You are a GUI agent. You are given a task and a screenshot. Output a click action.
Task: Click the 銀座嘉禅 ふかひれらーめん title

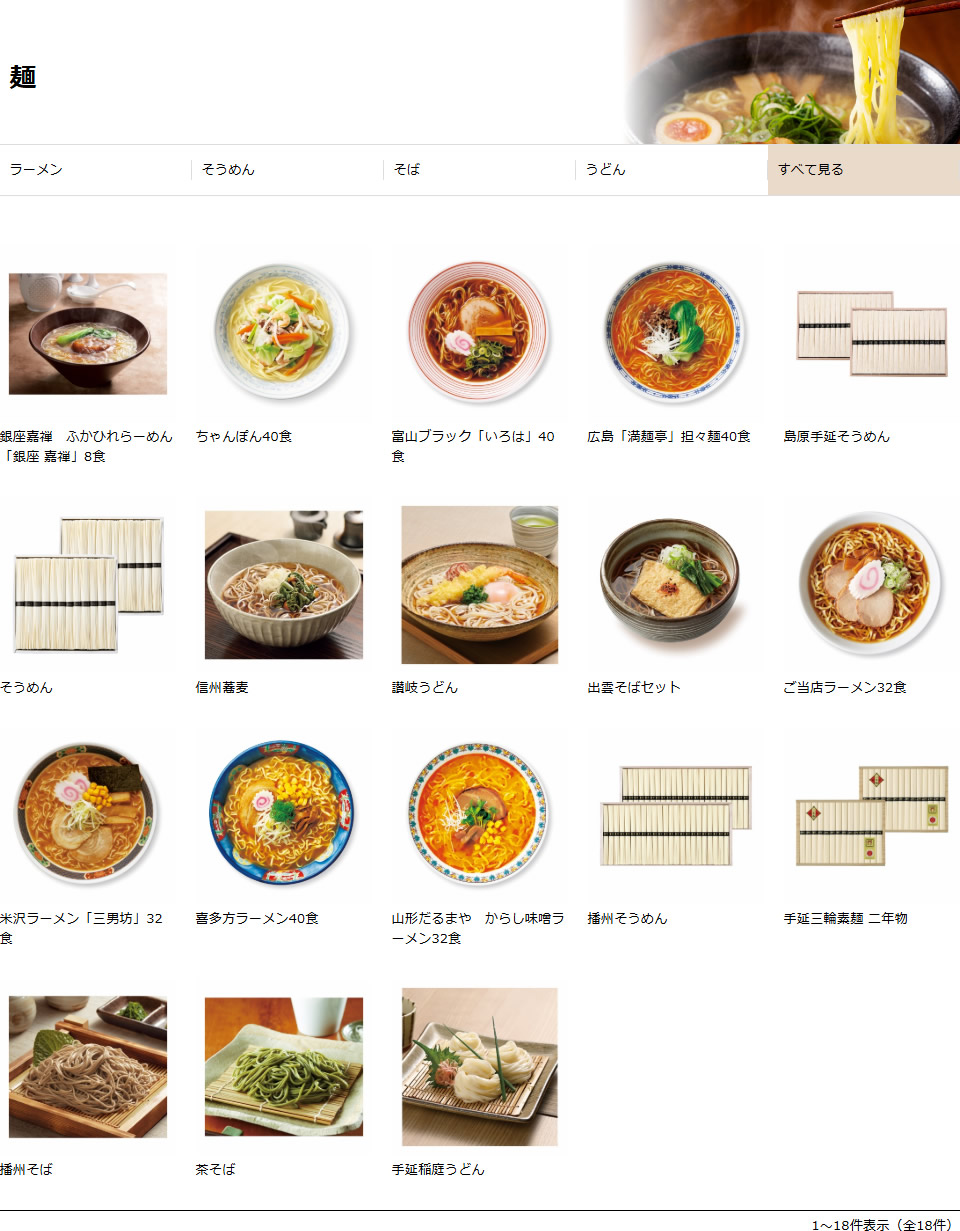click(x=86, y=447)
